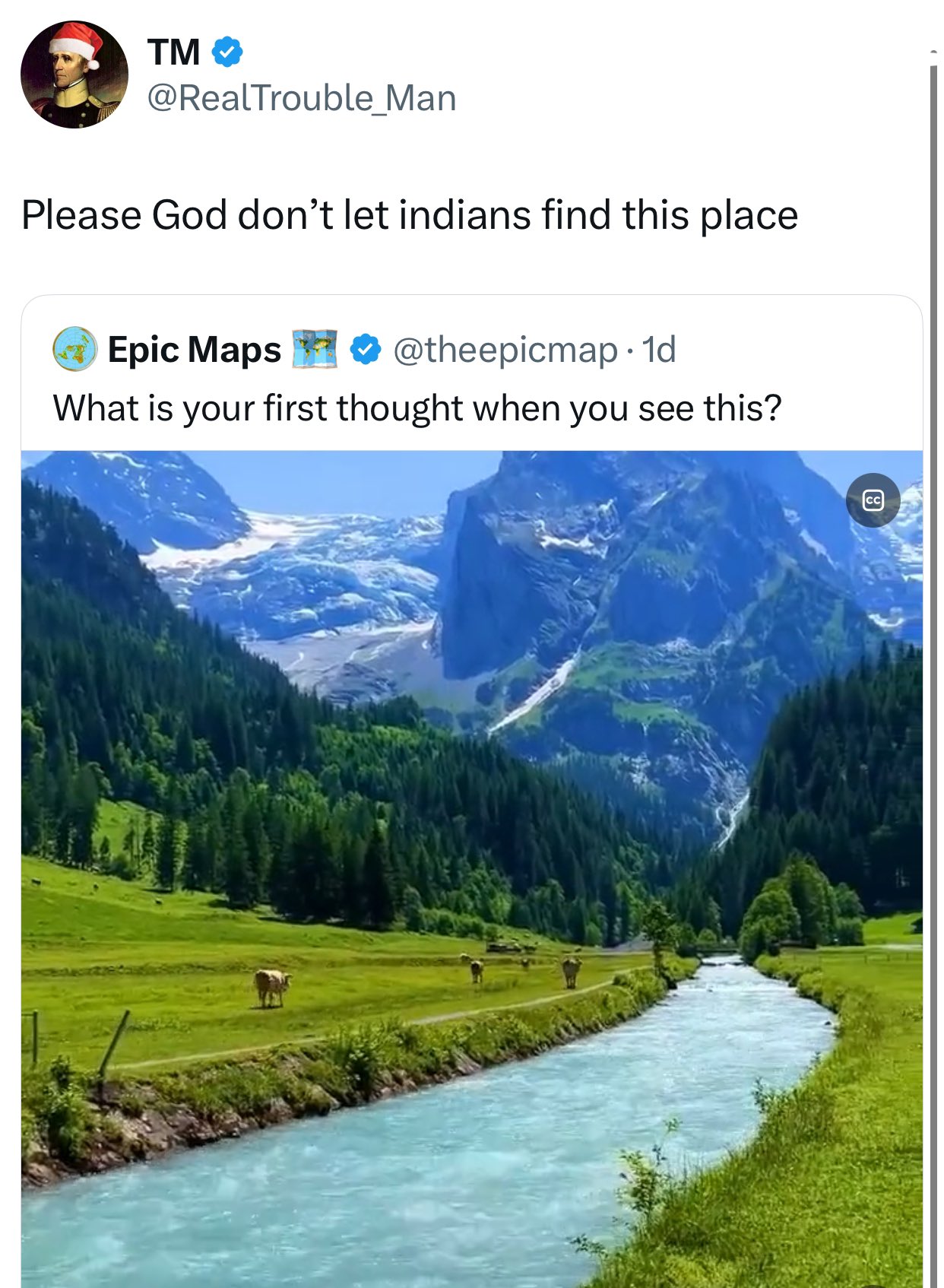The height and width of the screenshot is (1288, 944).
Task: Open the TM display name link
Action: point(174,52)
